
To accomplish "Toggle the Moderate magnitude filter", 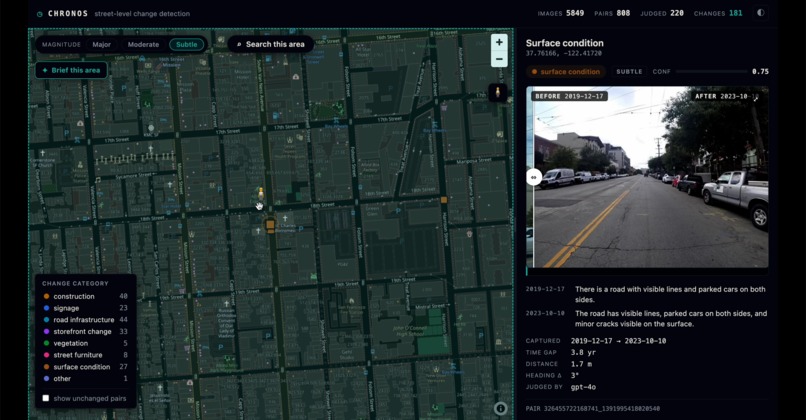I will tap(143, 45).
